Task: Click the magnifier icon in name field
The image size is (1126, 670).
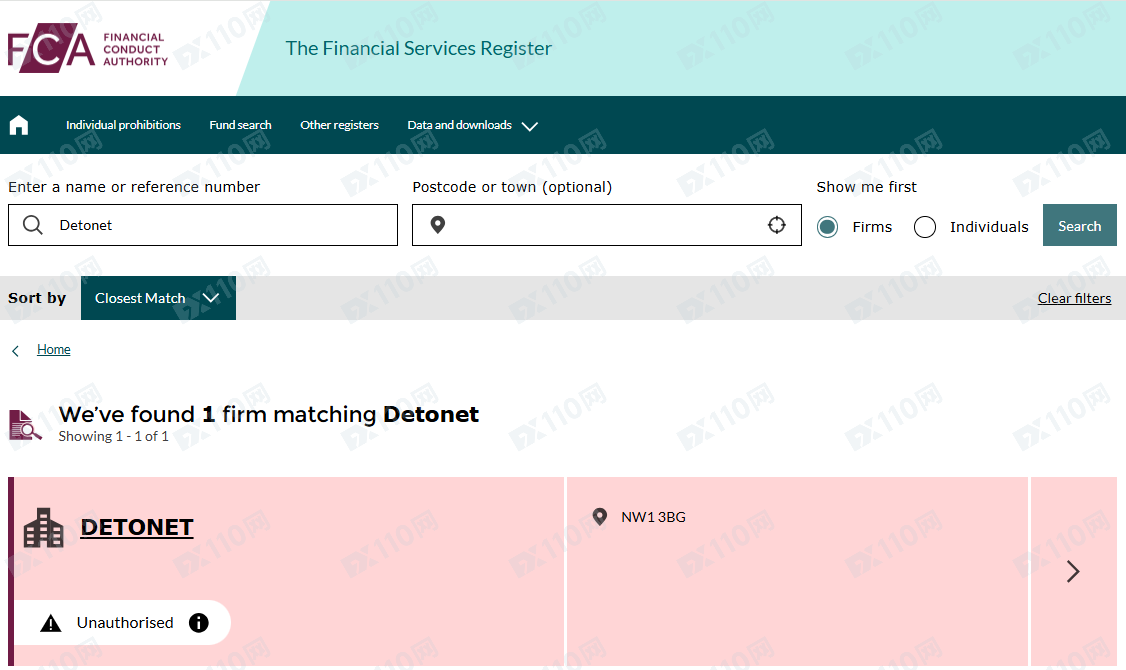Action: [x=32, y=225]
